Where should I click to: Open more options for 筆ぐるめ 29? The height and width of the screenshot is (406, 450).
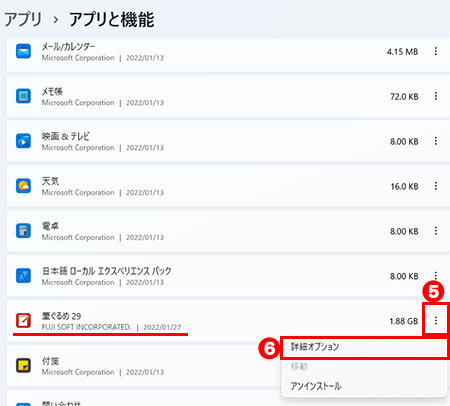436,321
